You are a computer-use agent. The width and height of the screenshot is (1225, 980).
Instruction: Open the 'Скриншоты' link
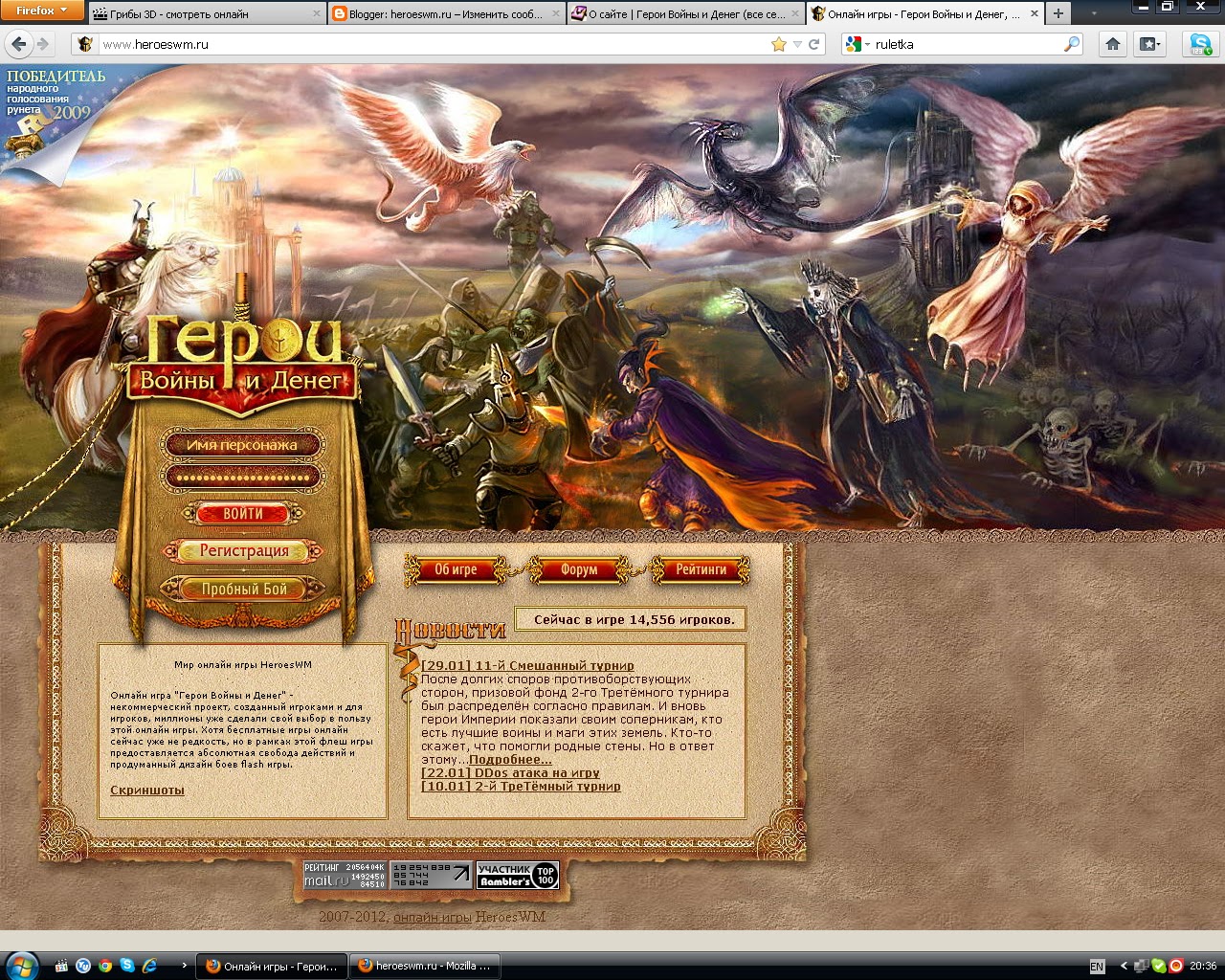[147, 791]
